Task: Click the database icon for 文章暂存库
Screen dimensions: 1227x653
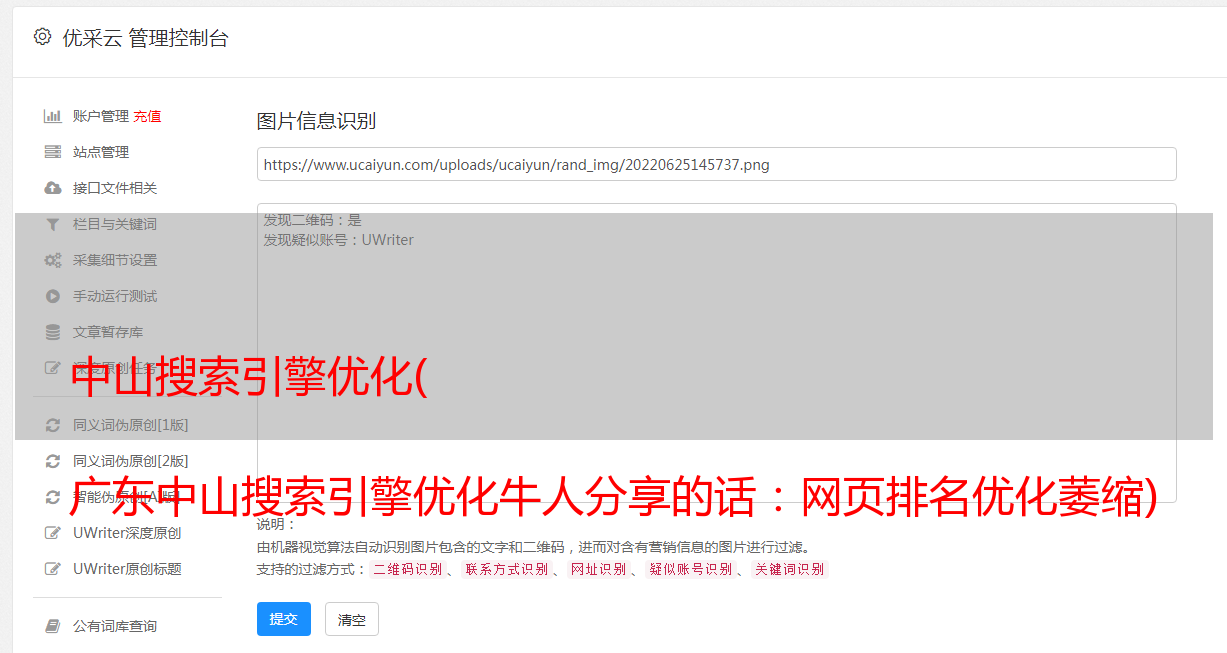Action: pyautogui.click(x=53, y=332)
